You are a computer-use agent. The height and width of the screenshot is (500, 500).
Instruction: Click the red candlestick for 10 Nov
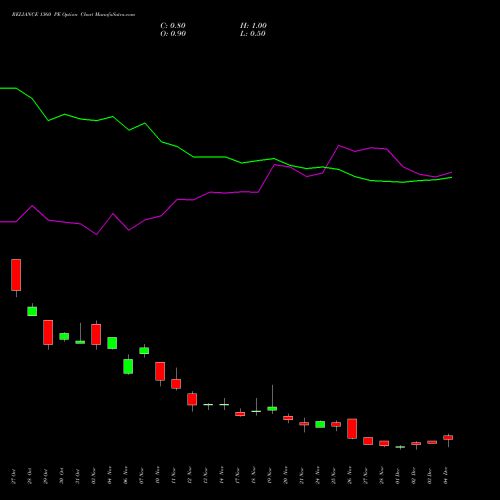click(160, 371)
